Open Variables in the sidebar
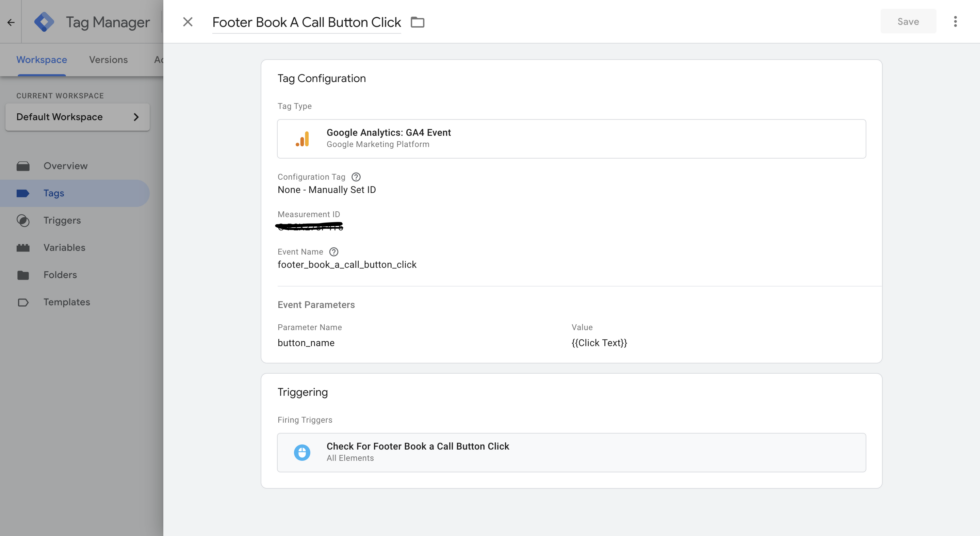This screenshot has width=980, height=536. [x=64, y=247]
